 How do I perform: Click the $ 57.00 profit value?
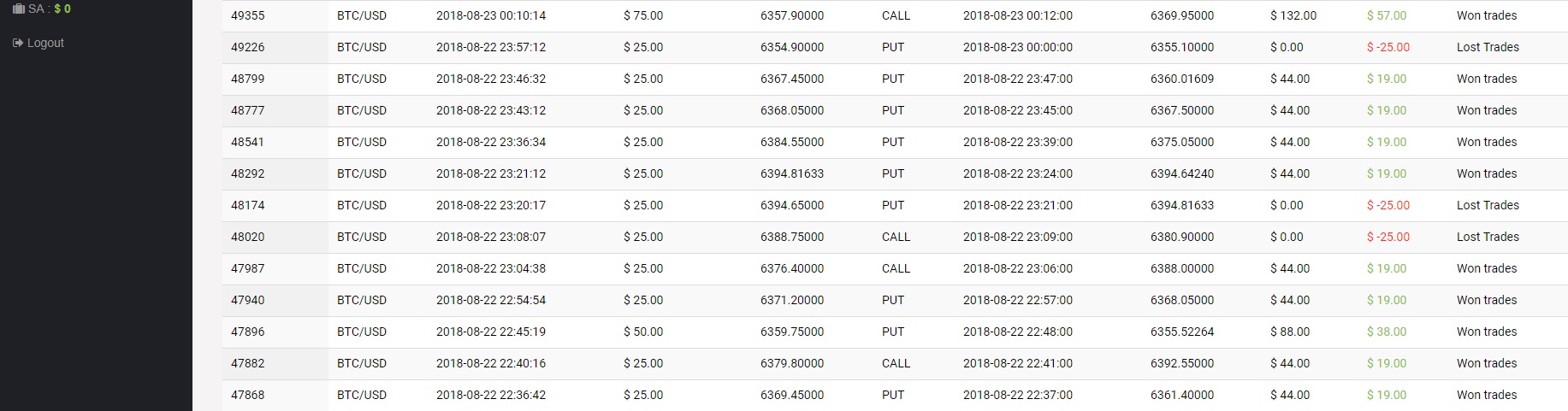(1387, 15)
